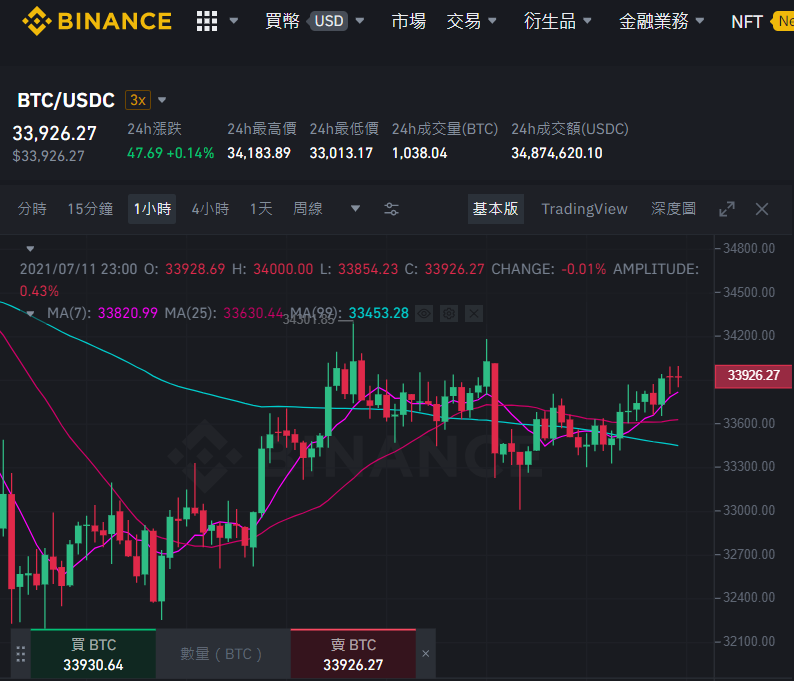Expand more time intervals dropdown
The width and height of the screenshot is (794, 681).
point(355,209)
